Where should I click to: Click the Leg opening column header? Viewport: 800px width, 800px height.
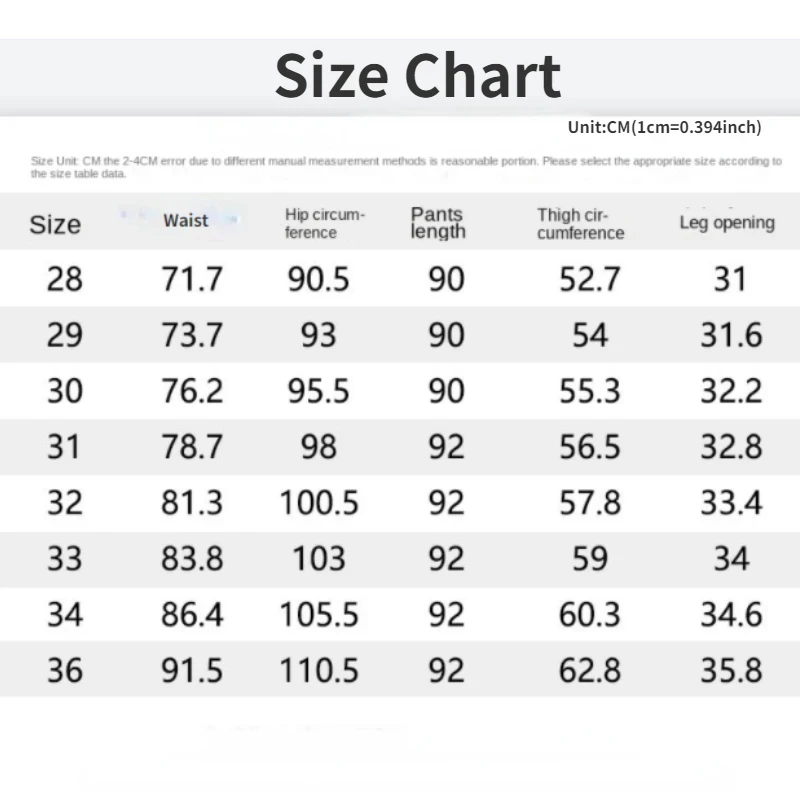pyautogui.click(x=727, y=222)
